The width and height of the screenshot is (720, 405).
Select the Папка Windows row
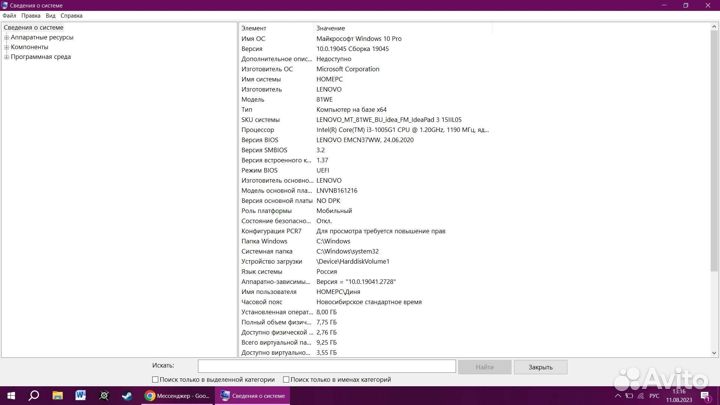pyautogui.click(x=365, y=241)
